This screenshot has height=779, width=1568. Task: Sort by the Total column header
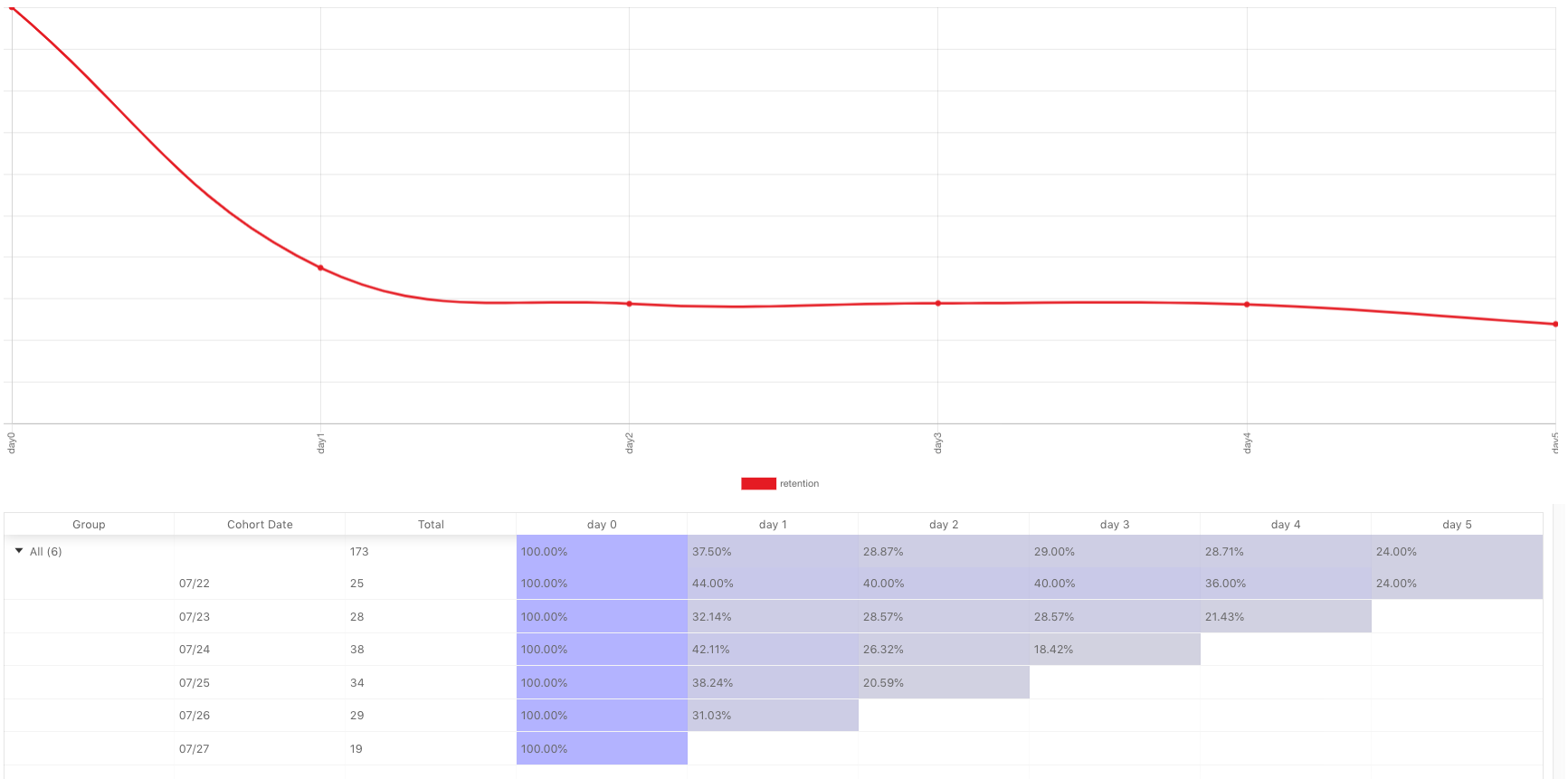pyautogui.click(x=431, y=525)
